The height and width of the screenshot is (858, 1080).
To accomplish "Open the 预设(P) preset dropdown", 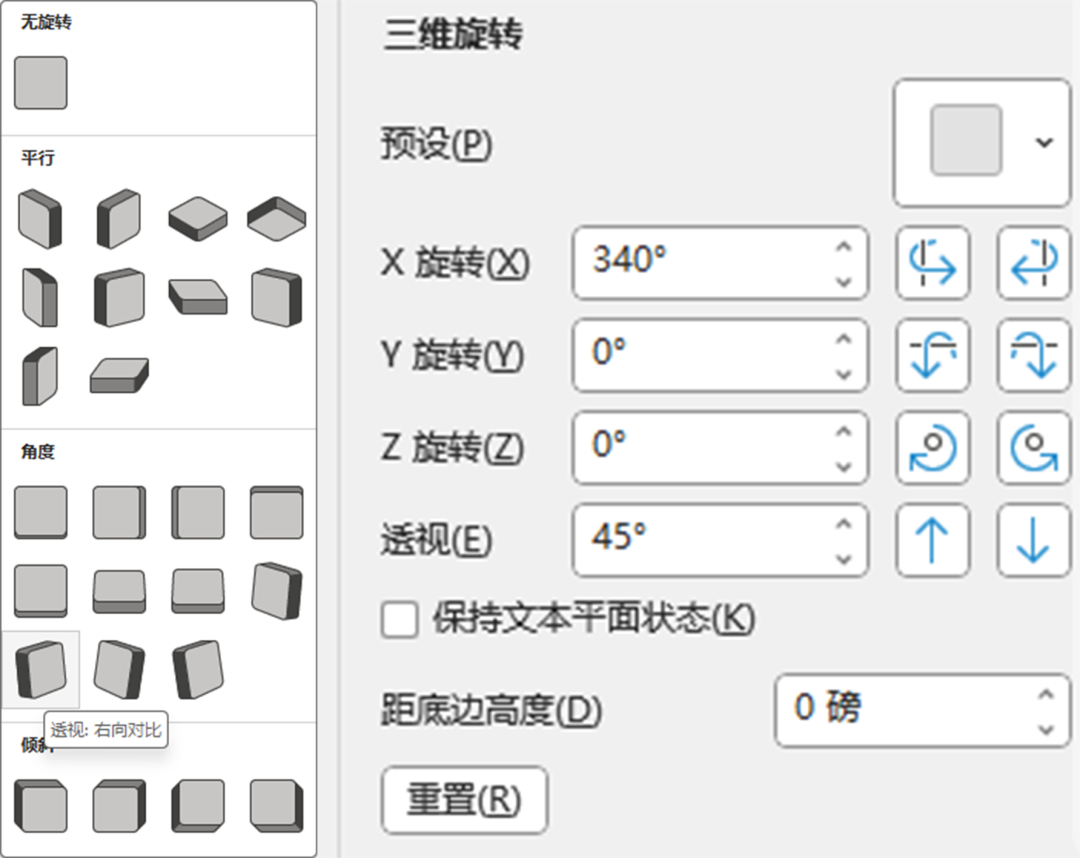I will (982, 143).
